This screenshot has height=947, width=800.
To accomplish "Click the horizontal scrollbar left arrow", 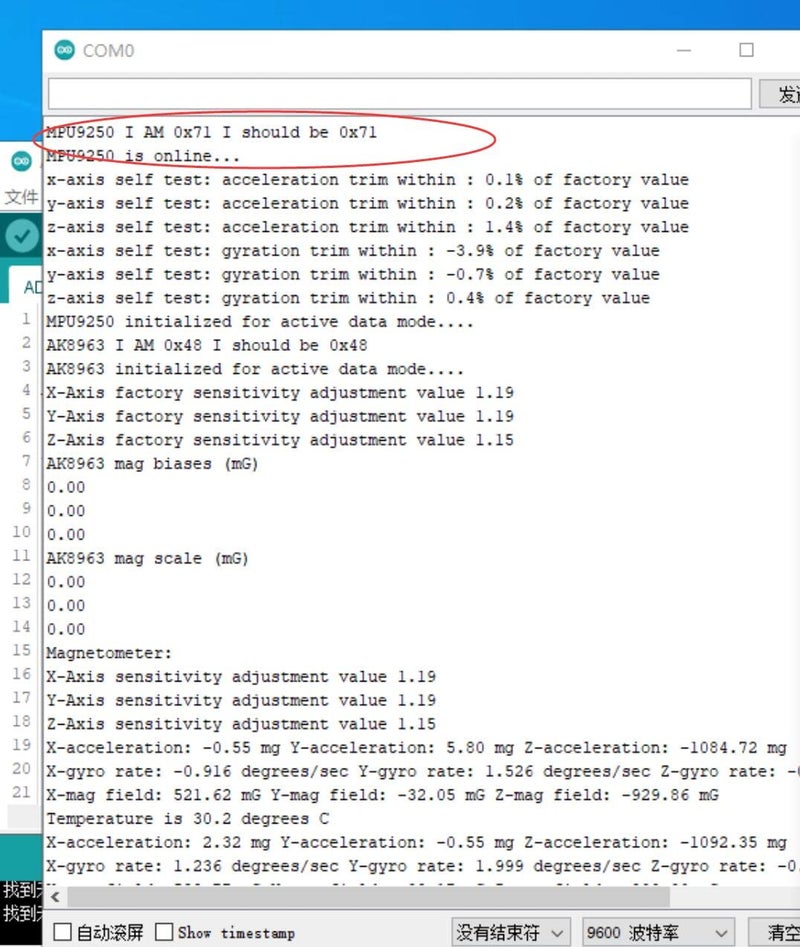I will [x=54, y=897].
